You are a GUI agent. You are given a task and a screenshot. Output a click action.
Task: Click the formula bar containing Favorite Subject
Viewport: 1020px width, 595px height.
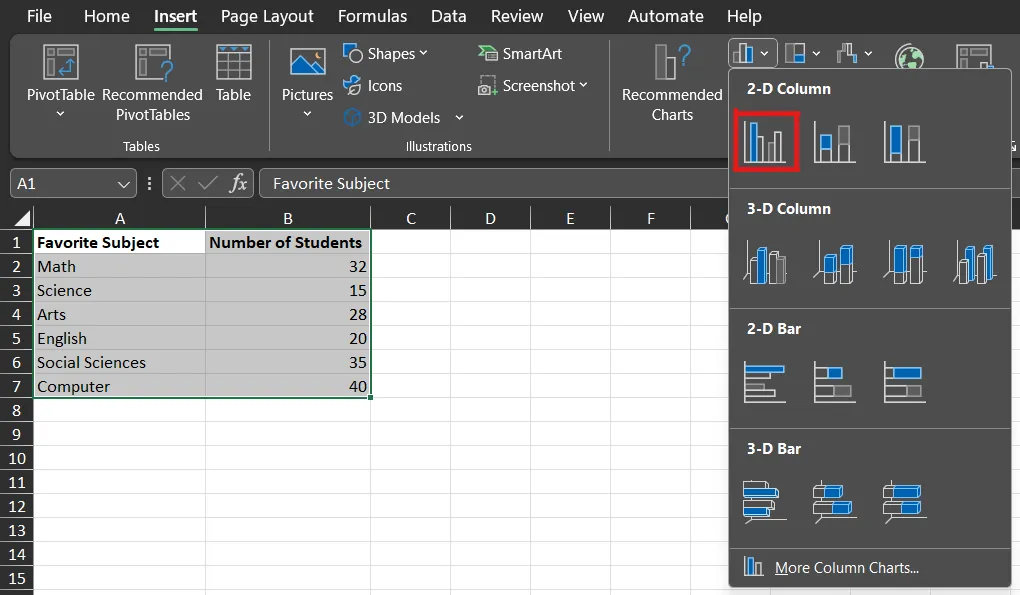(x=493, y=183)
